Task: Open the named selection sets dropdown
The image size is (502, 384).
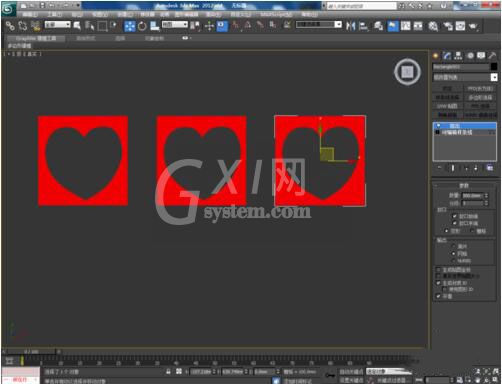Action: (x=319, y=25)
